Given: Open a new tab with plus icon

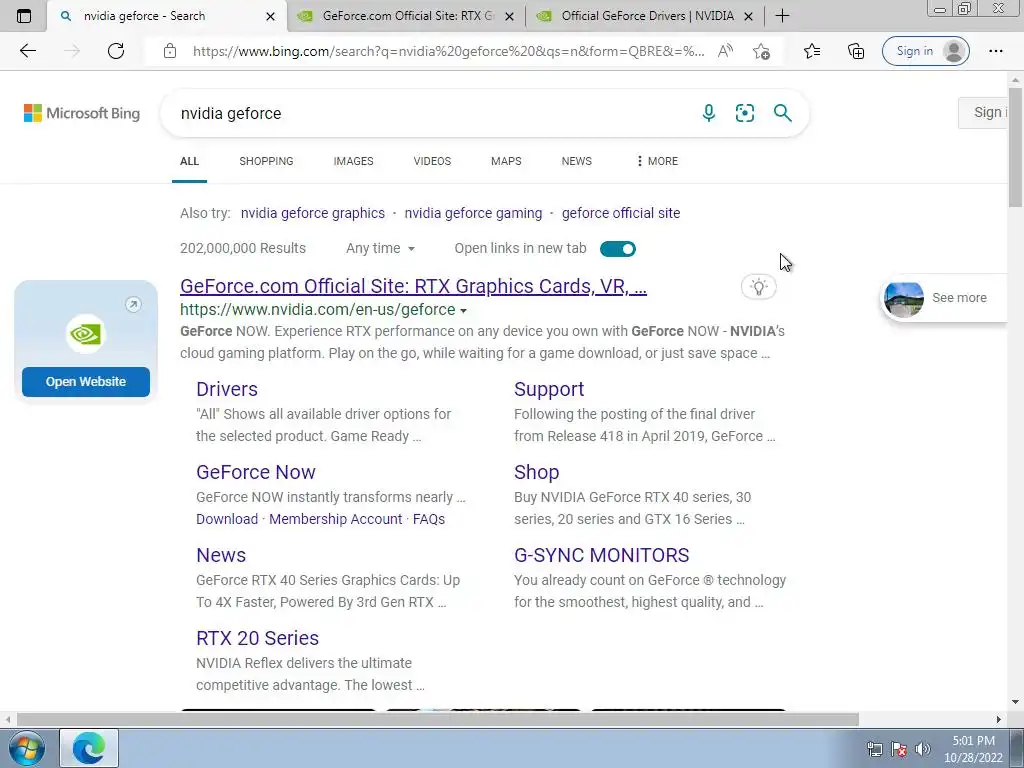Looking at the screenshot, I should click(x=782, y=16).
